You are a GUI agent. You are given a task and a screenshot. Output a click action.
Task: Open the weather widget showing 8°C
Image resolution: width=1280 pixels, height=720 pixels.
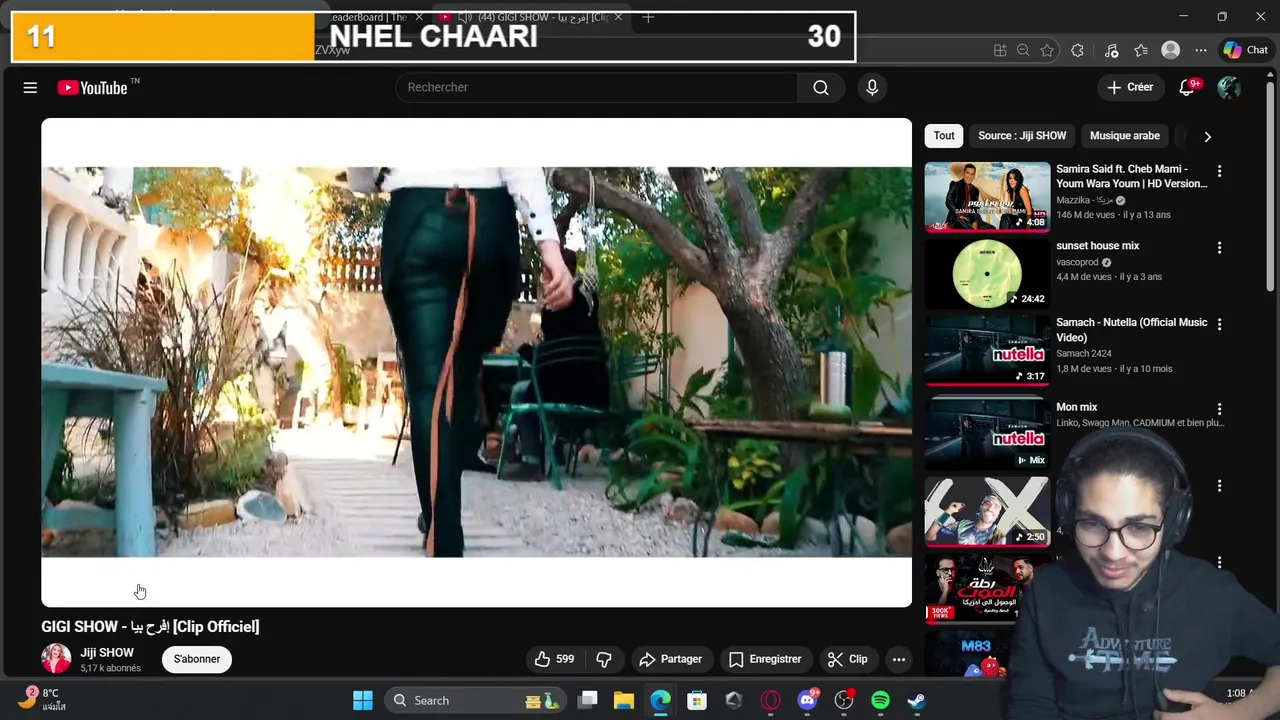[x=44, y=699]
